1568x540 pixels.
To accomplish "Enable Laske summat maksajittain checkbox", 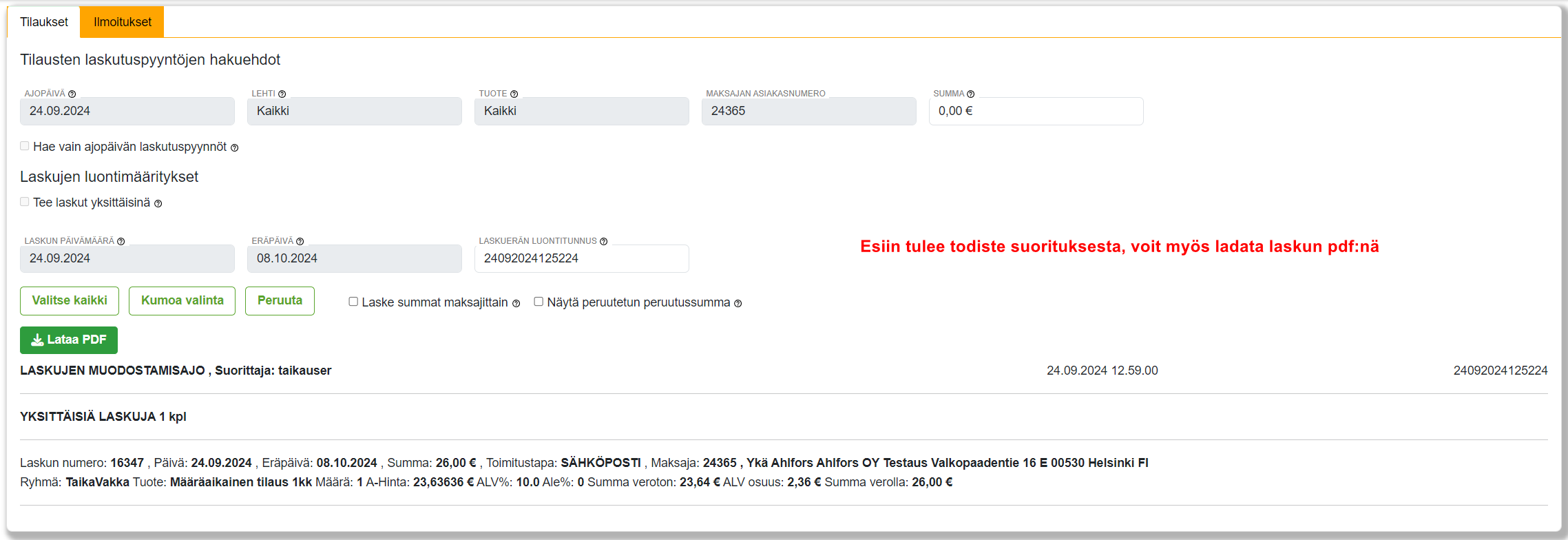I will (353, 302).
